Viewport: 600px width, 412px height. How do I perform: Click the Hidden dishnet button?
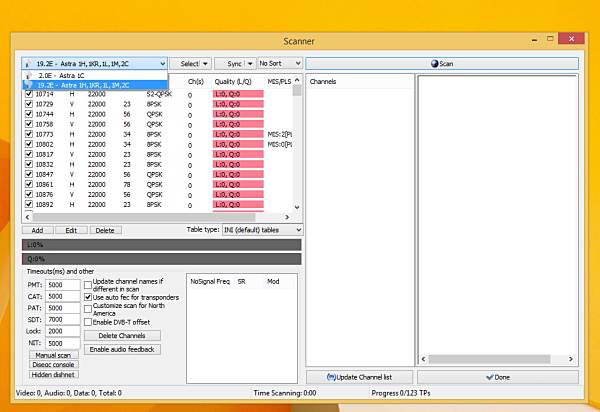[54, 375]
